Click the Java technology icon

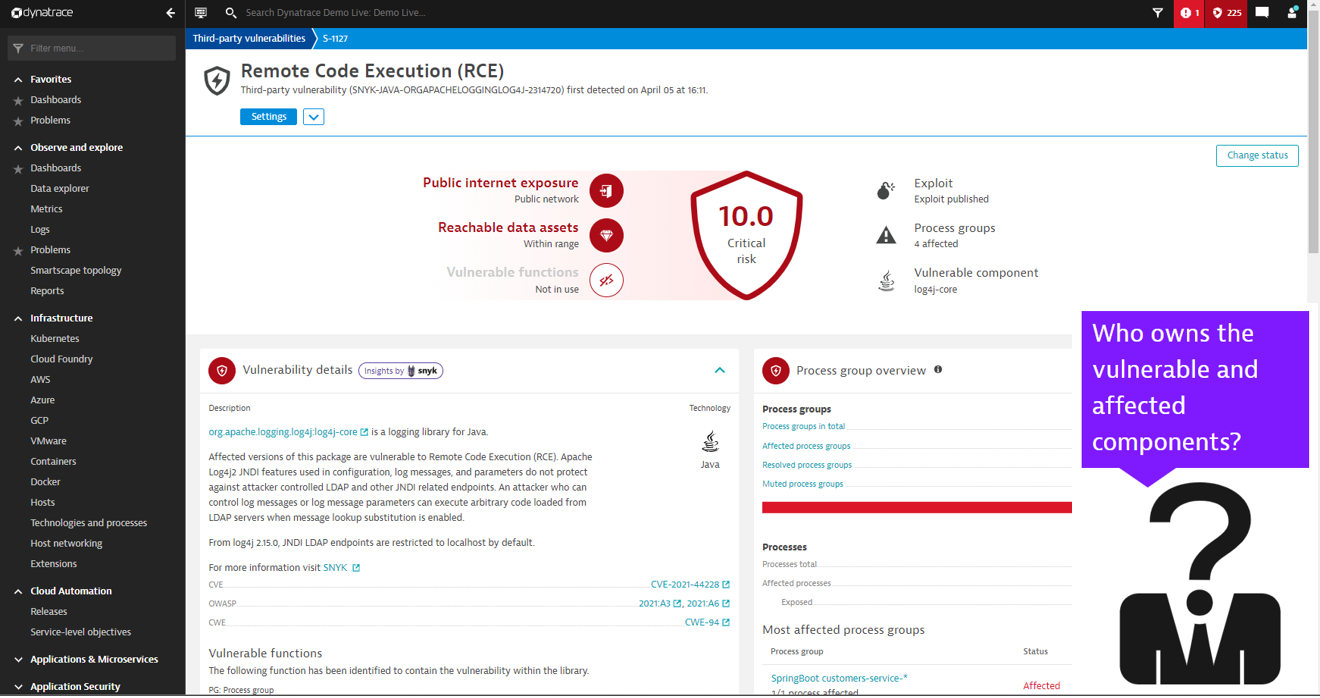point(710,441)
